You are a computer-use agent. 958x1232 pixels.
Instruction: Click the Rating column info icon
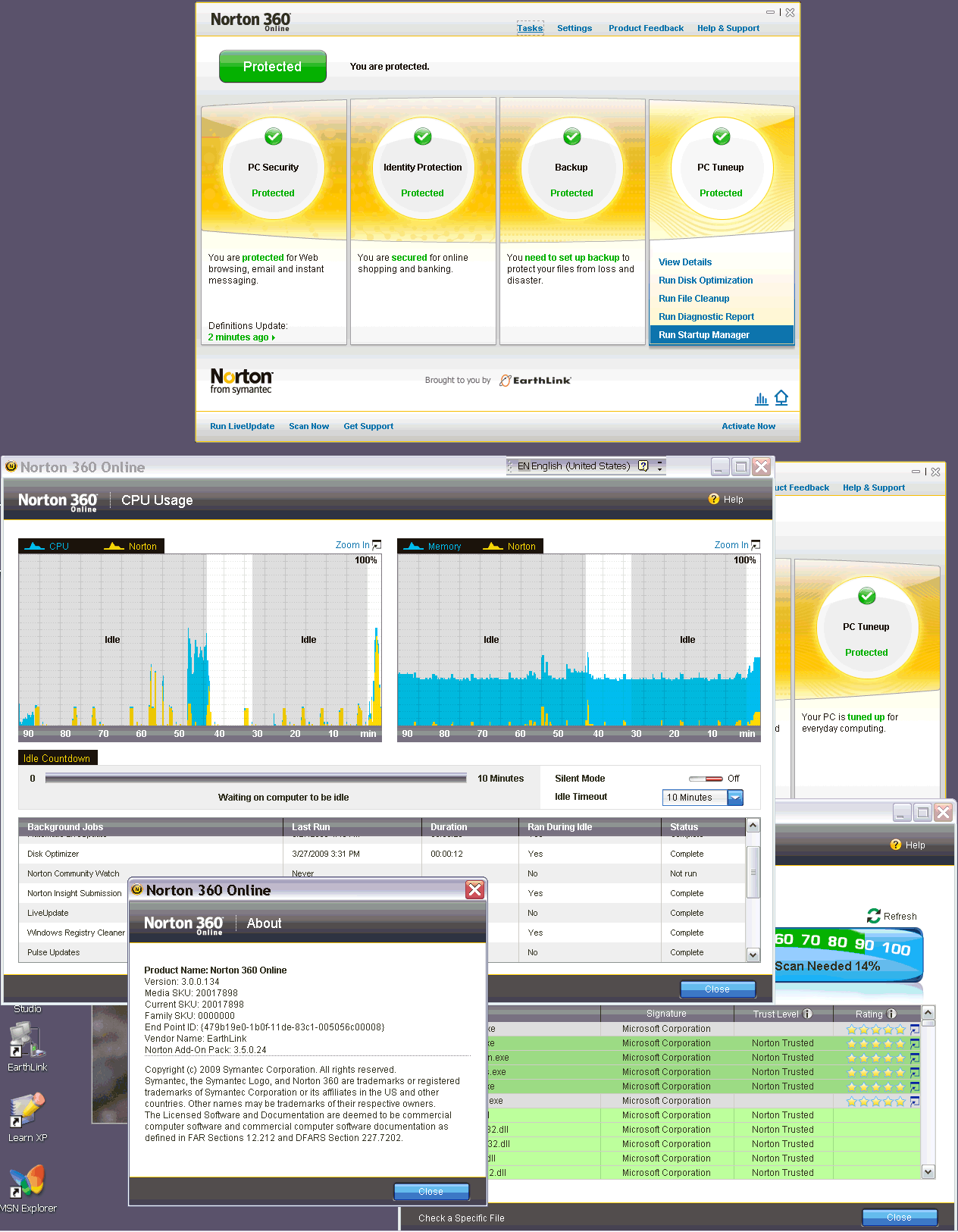click(891, 1014)
